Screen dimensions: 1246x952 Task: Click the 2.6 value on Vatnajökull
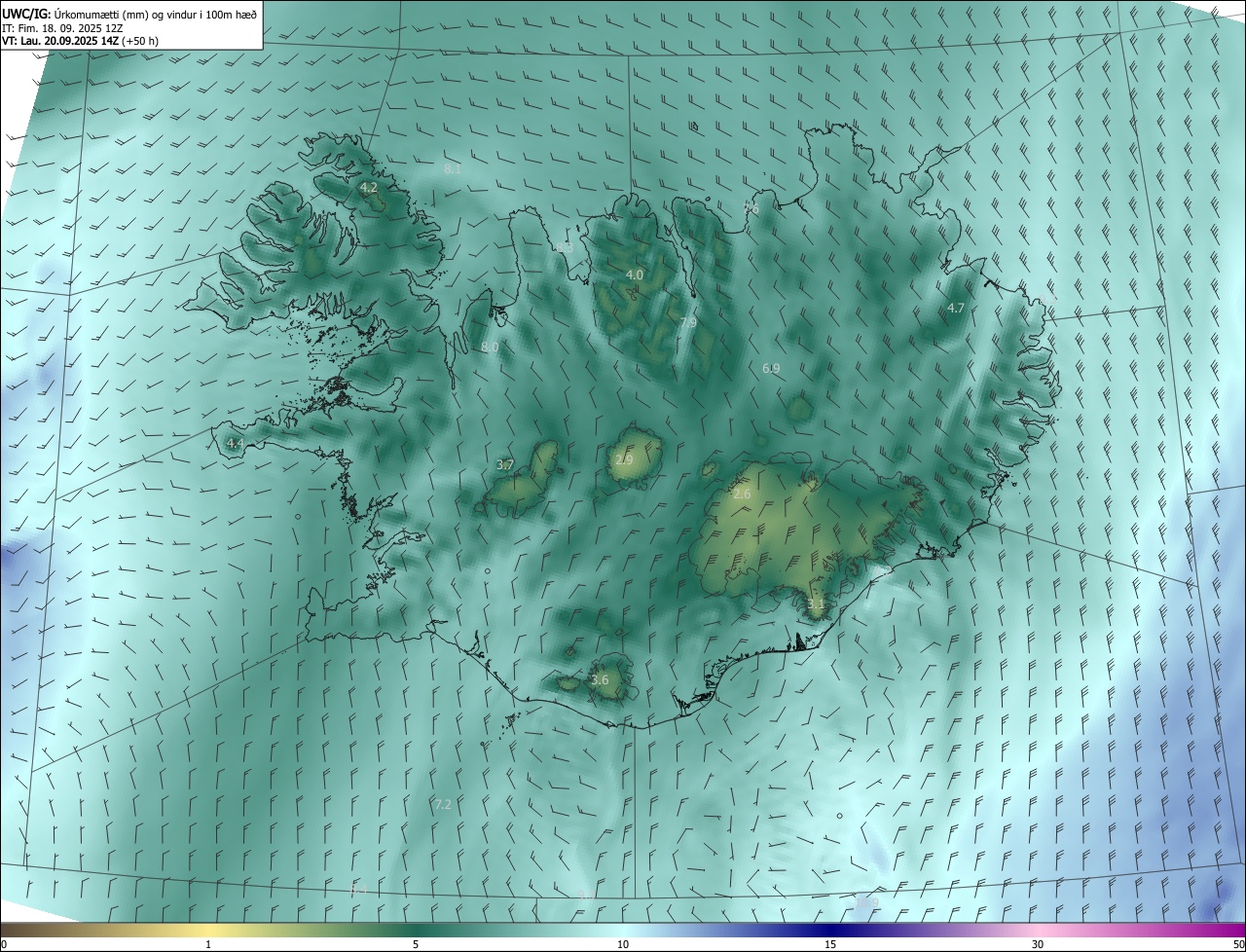(742, 494)
